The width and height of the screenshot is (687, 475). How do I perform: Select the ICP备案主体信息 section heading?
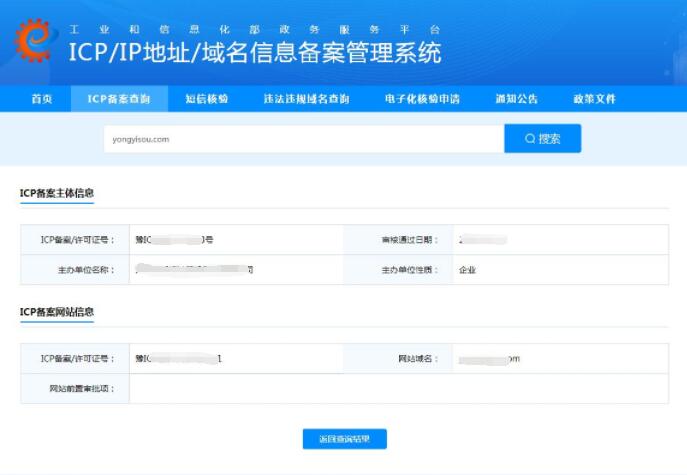[57, 193]
